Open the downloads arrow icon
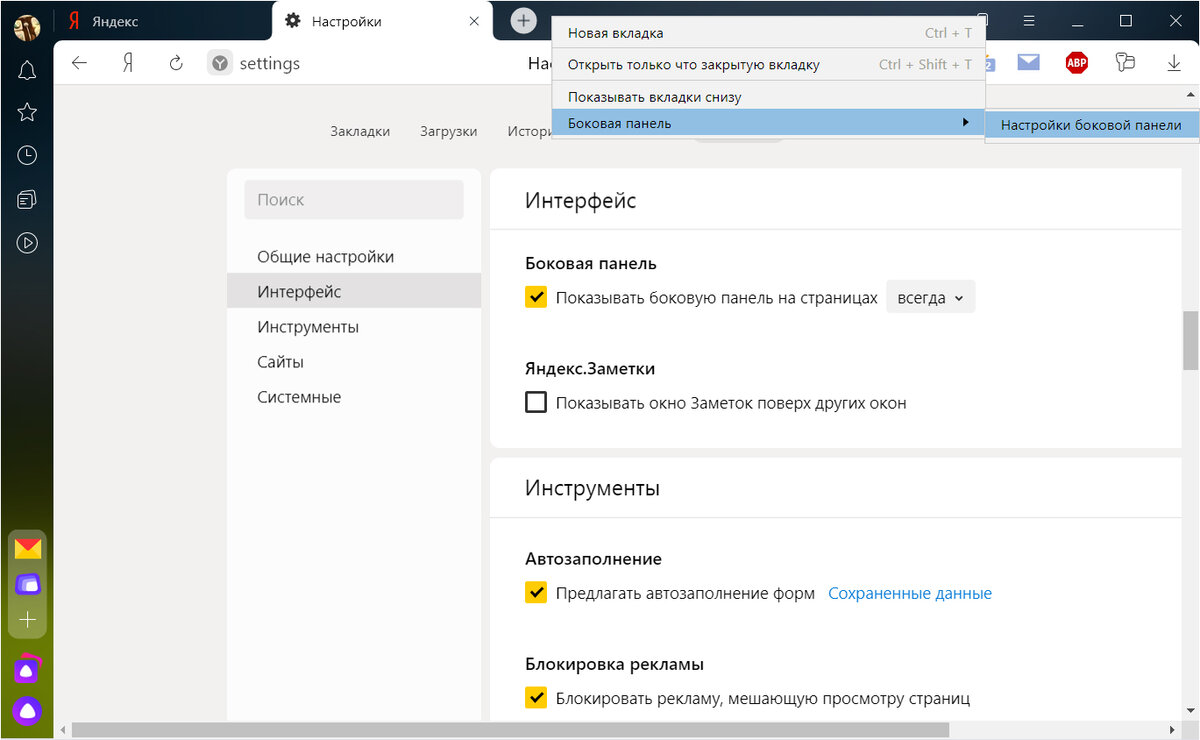The image size is (1200, 740). (x=1174, y=63)
